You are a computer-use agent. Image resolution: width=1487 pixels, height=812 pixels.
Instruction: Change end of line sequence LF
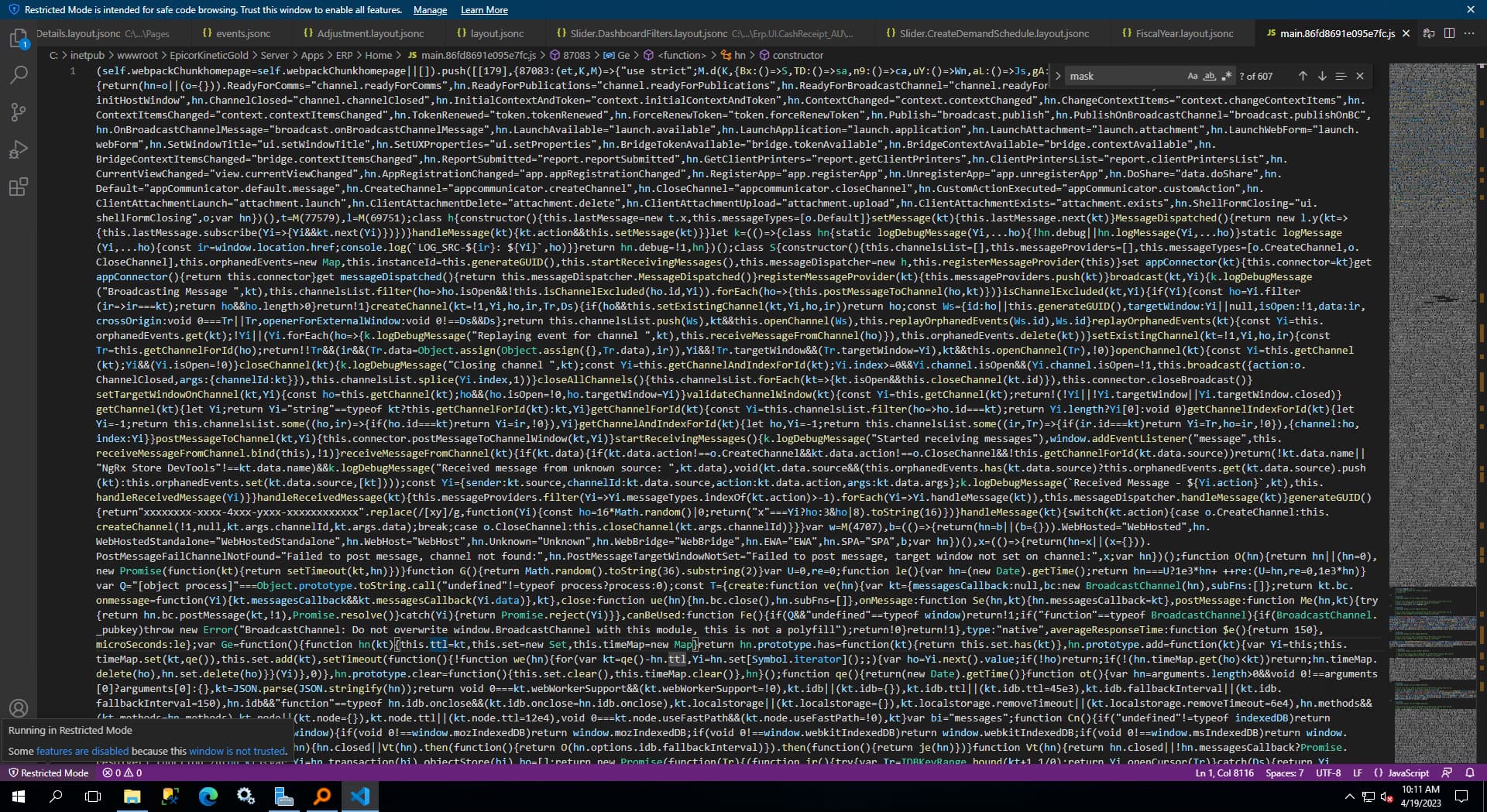click(1357, 773)
